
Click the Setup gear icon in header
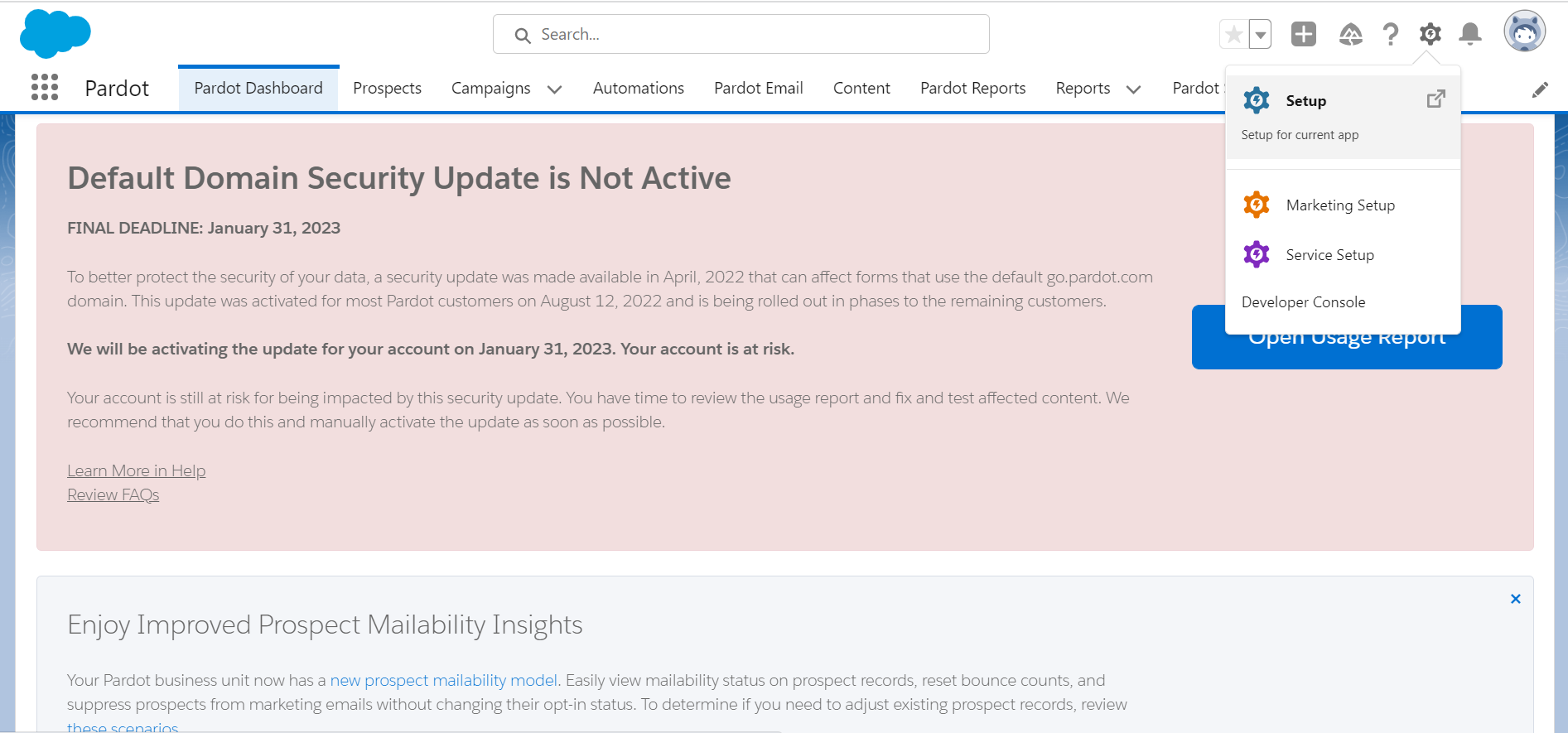click(x=1430, y=34)
